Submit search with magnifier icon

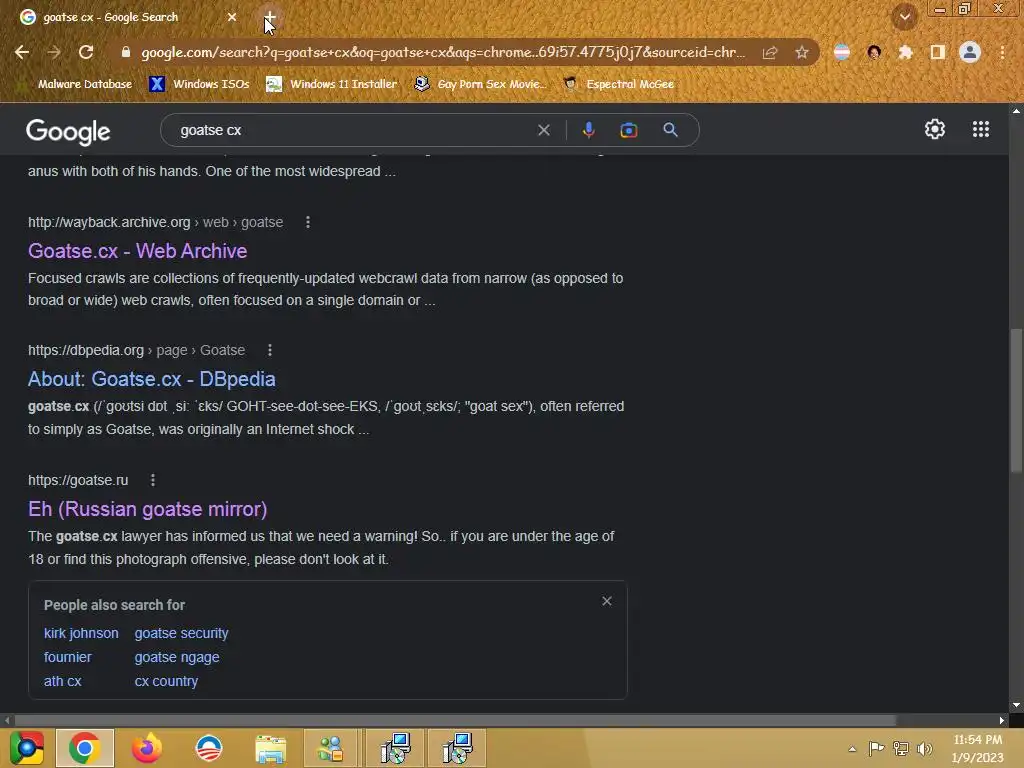[670, 130]
